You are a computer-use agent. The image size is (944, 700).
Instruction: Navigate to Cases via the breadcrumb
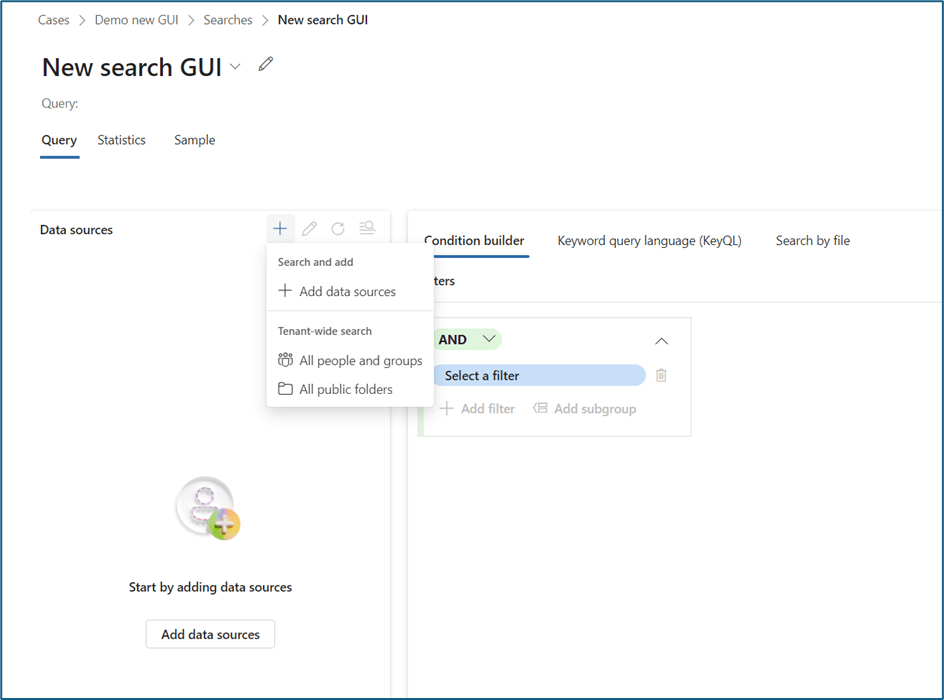click(53, 19)
